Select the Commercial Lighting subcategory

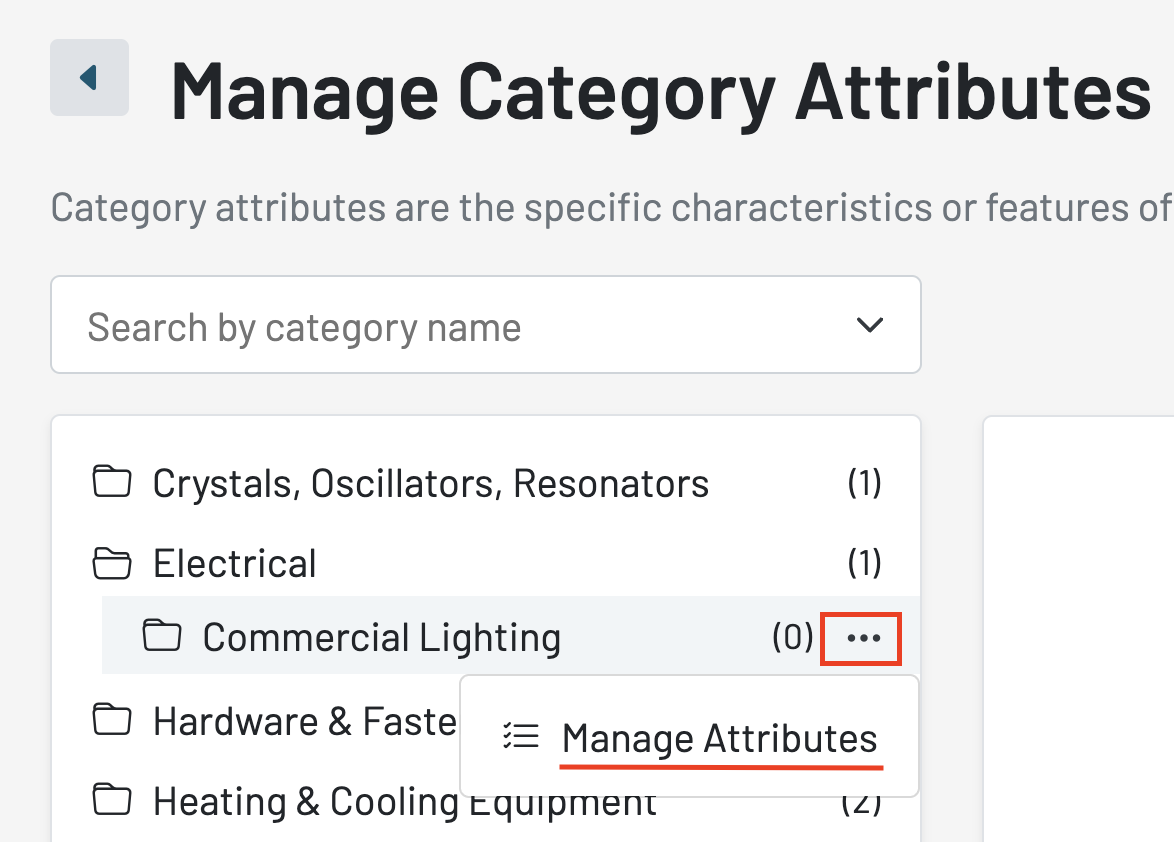(381, 638)
